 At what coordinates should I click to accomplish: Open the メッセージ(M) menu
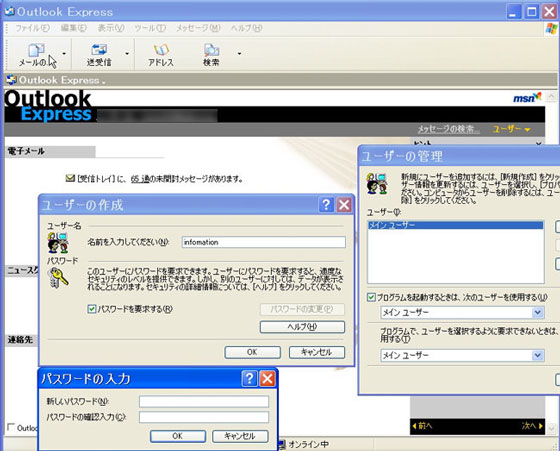click(198, 28)
